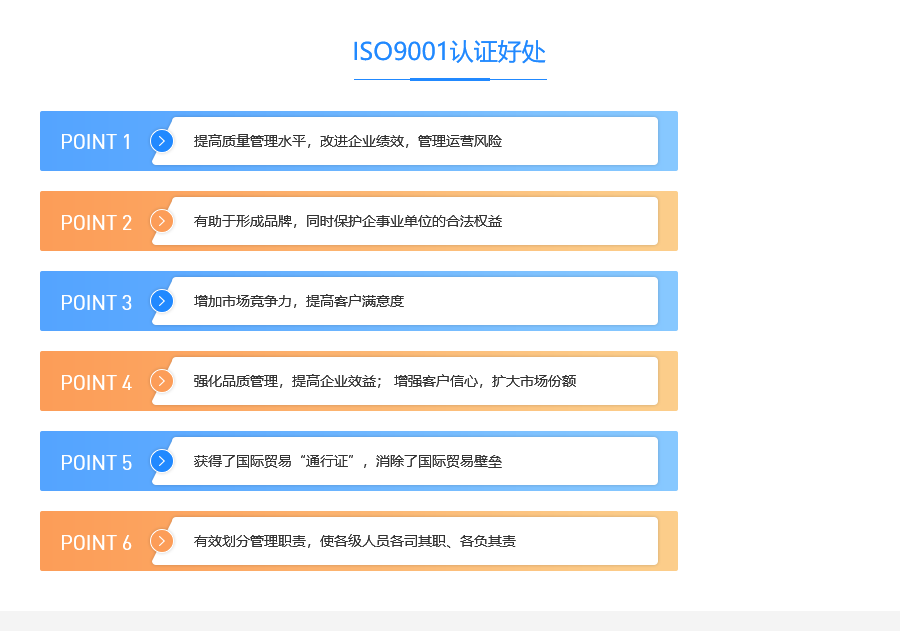The height and width of the screenshot is (631, 900).
Task: Choose the POINT 5 label
Action: click(96, 462)
